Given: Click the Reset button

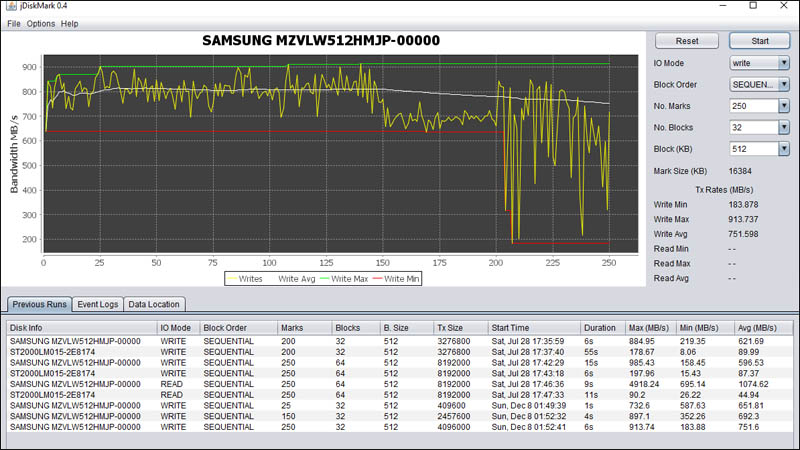Looking at the screenshot, I should pos(687,41).
